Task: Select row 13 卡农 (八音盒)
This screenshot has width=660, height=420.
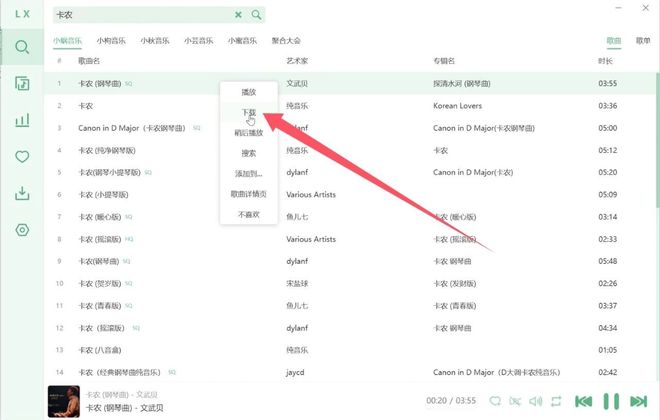Action: (350, 350)
